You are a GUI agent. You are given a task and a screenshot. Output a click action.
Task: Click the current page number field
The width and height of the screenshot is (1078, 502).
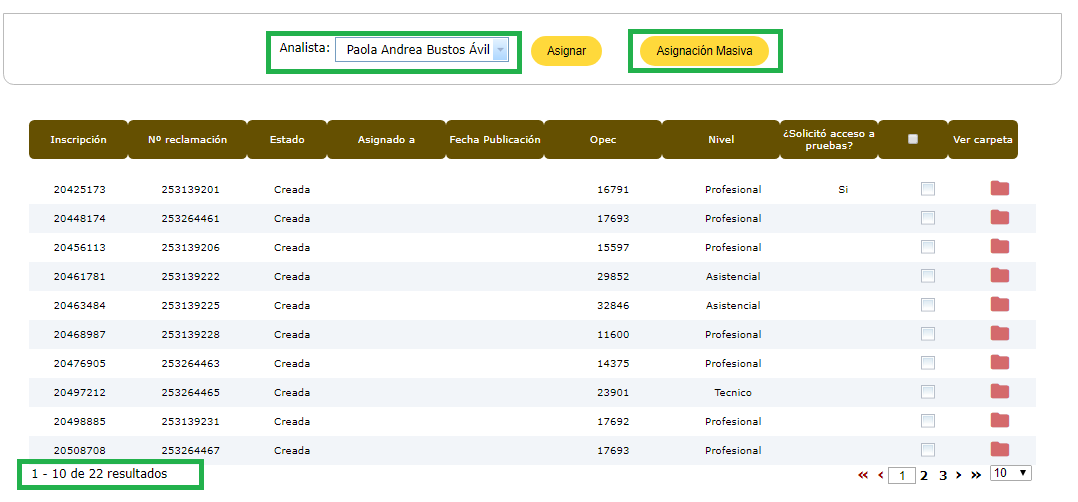coord(901,476)
